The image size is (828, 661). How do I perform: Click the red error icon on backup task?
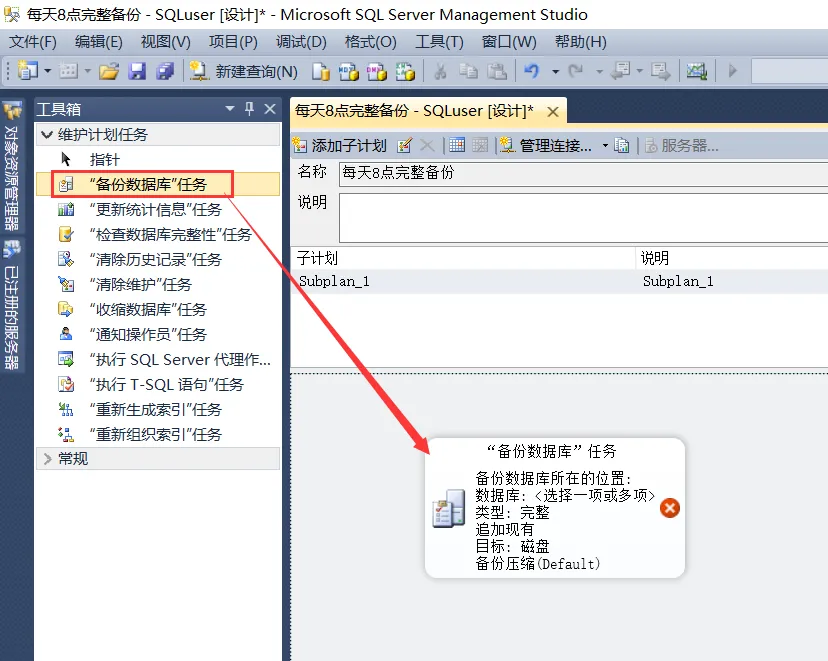coord(670,508)
